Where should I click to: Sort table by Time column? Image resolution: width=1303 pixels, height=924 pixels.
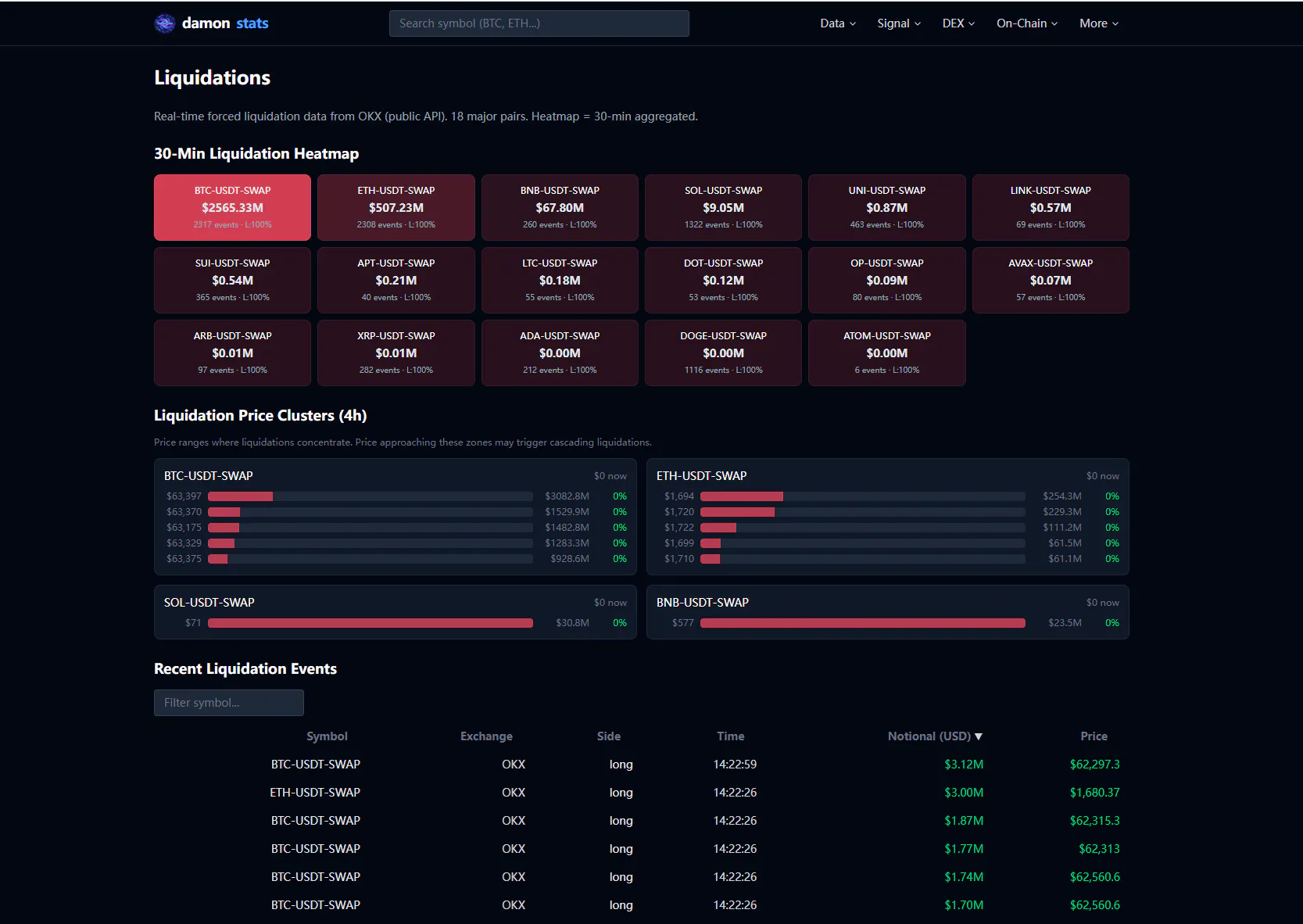[731, 736]
